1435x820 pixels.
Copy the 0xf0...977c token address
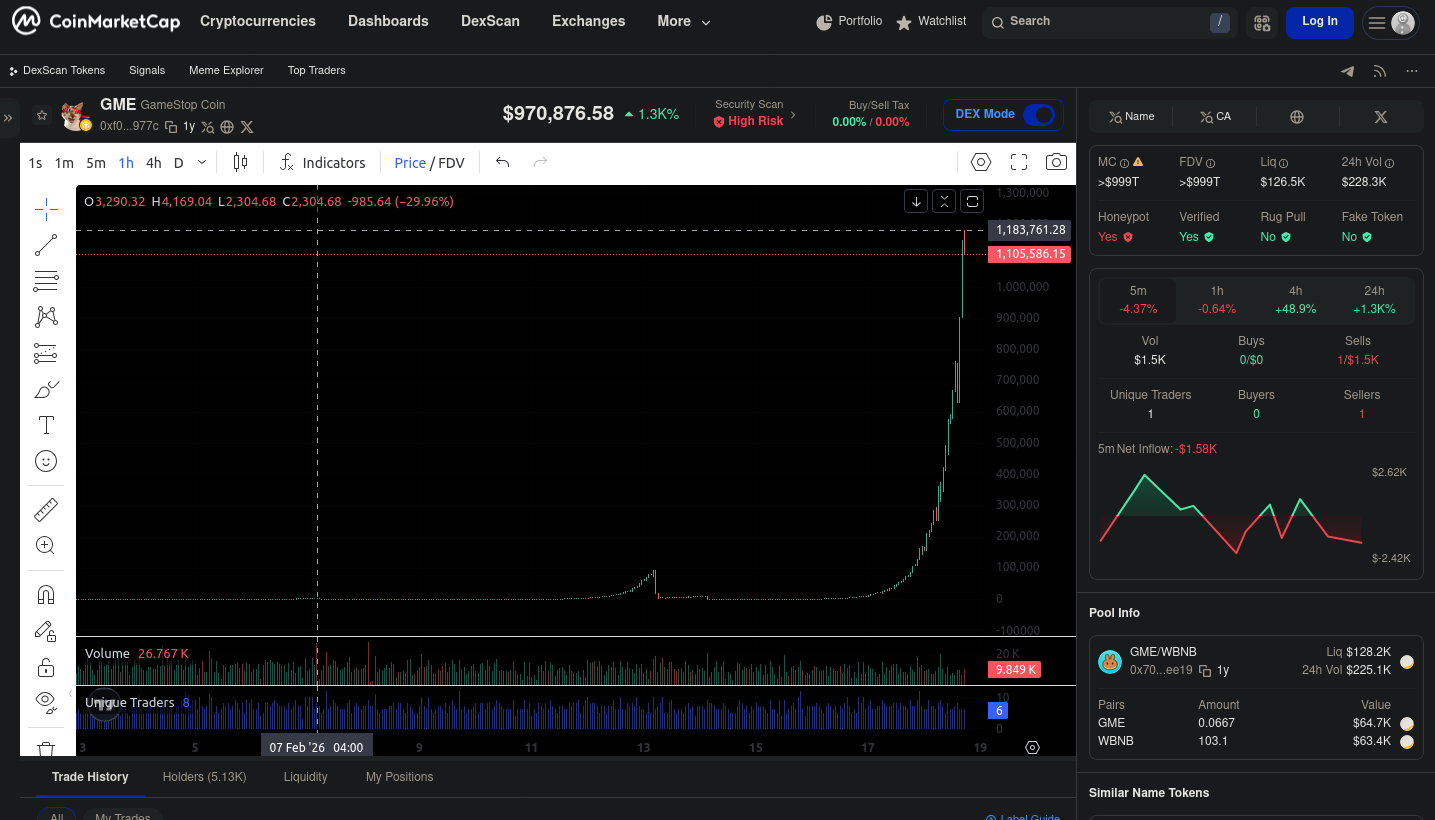(171, 127)
